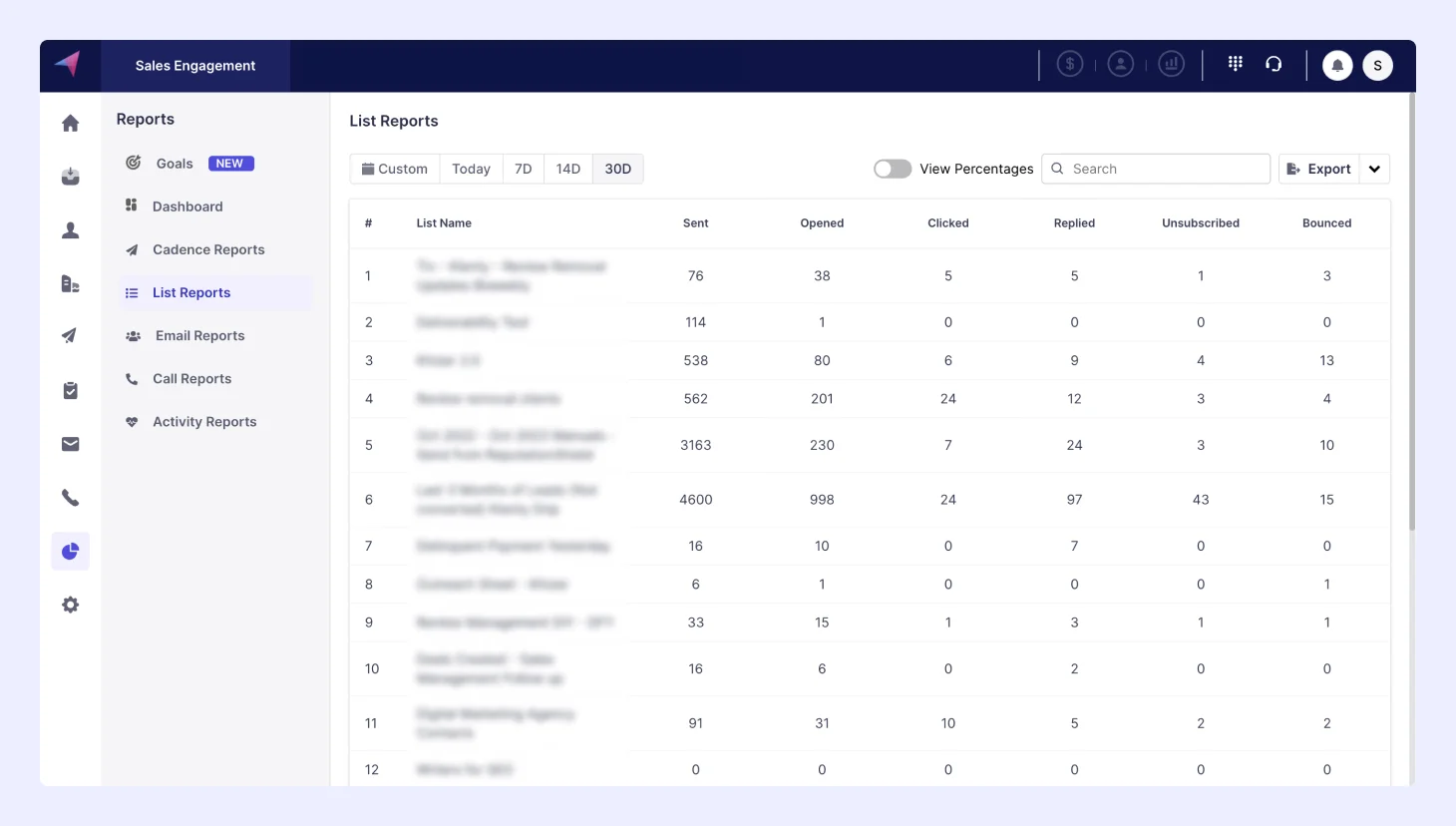Select the 7D time range tab
1456x826 pixels.
[x=523, y=169]
